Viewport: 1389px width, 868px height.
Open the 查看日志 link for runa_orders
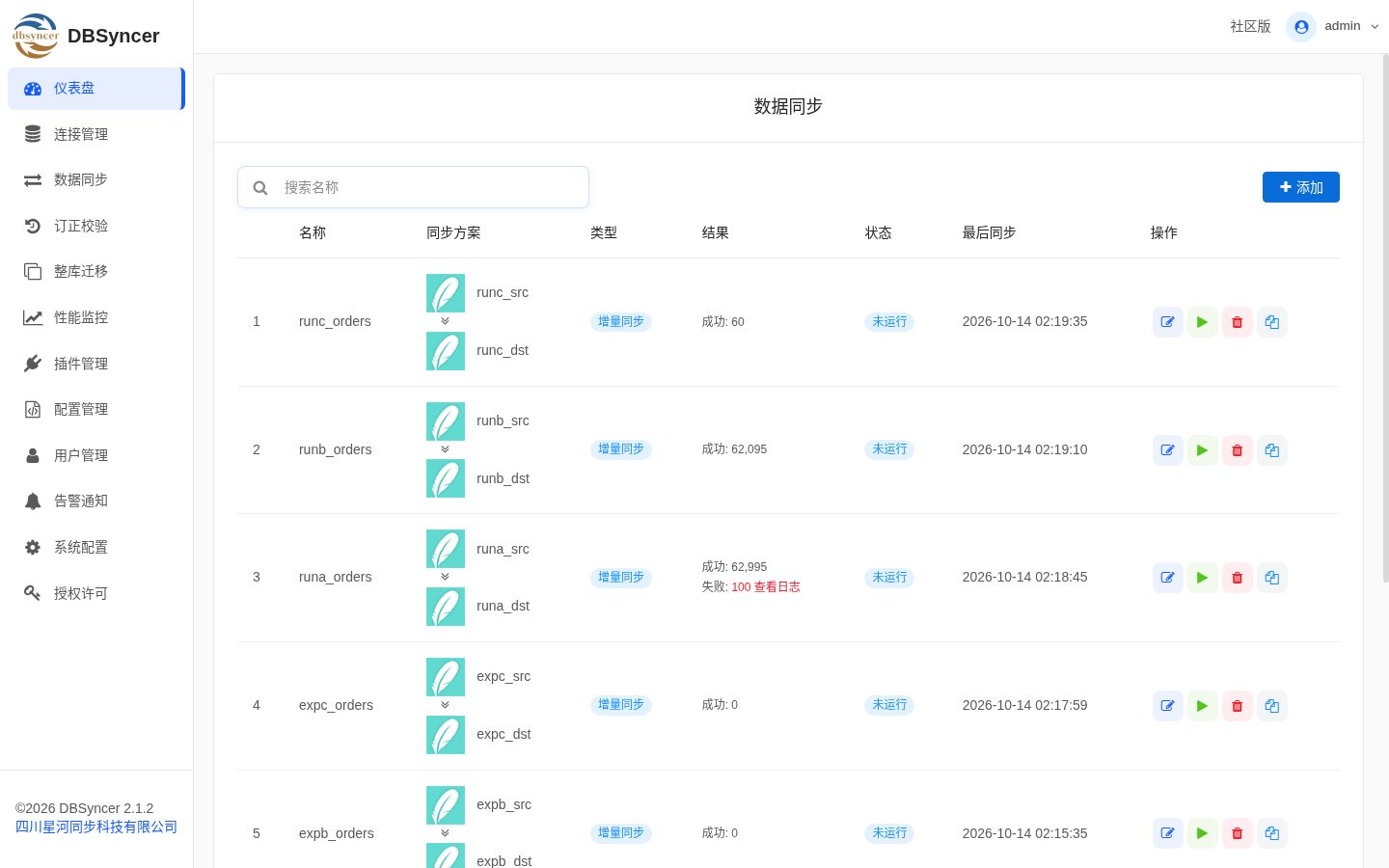(x=777, y=586)
